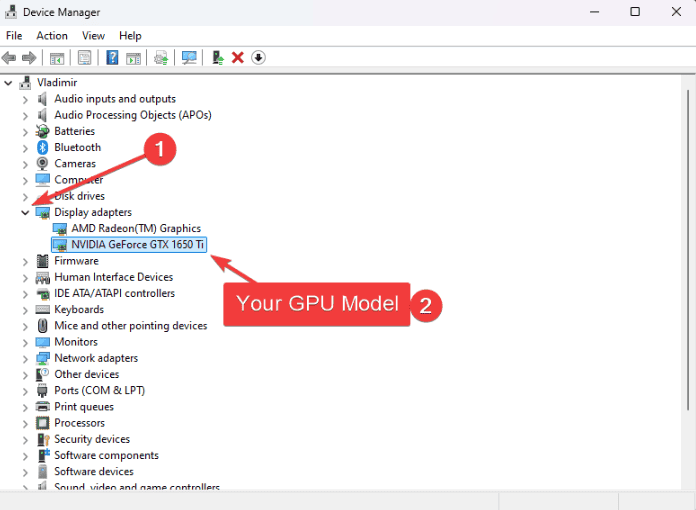
Task: Select the Display adapters label
Action: click(93, 212)
